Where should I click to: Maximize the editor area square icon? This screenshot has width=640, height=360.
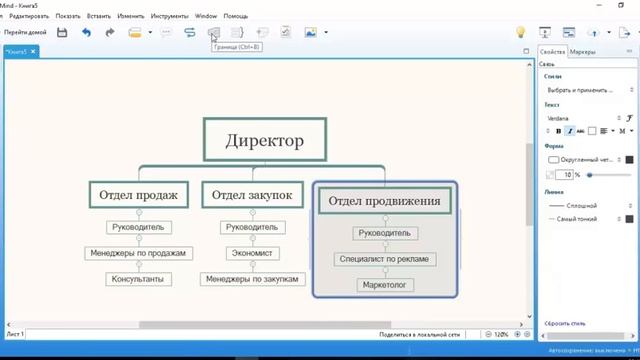click(x=526, y=51)
